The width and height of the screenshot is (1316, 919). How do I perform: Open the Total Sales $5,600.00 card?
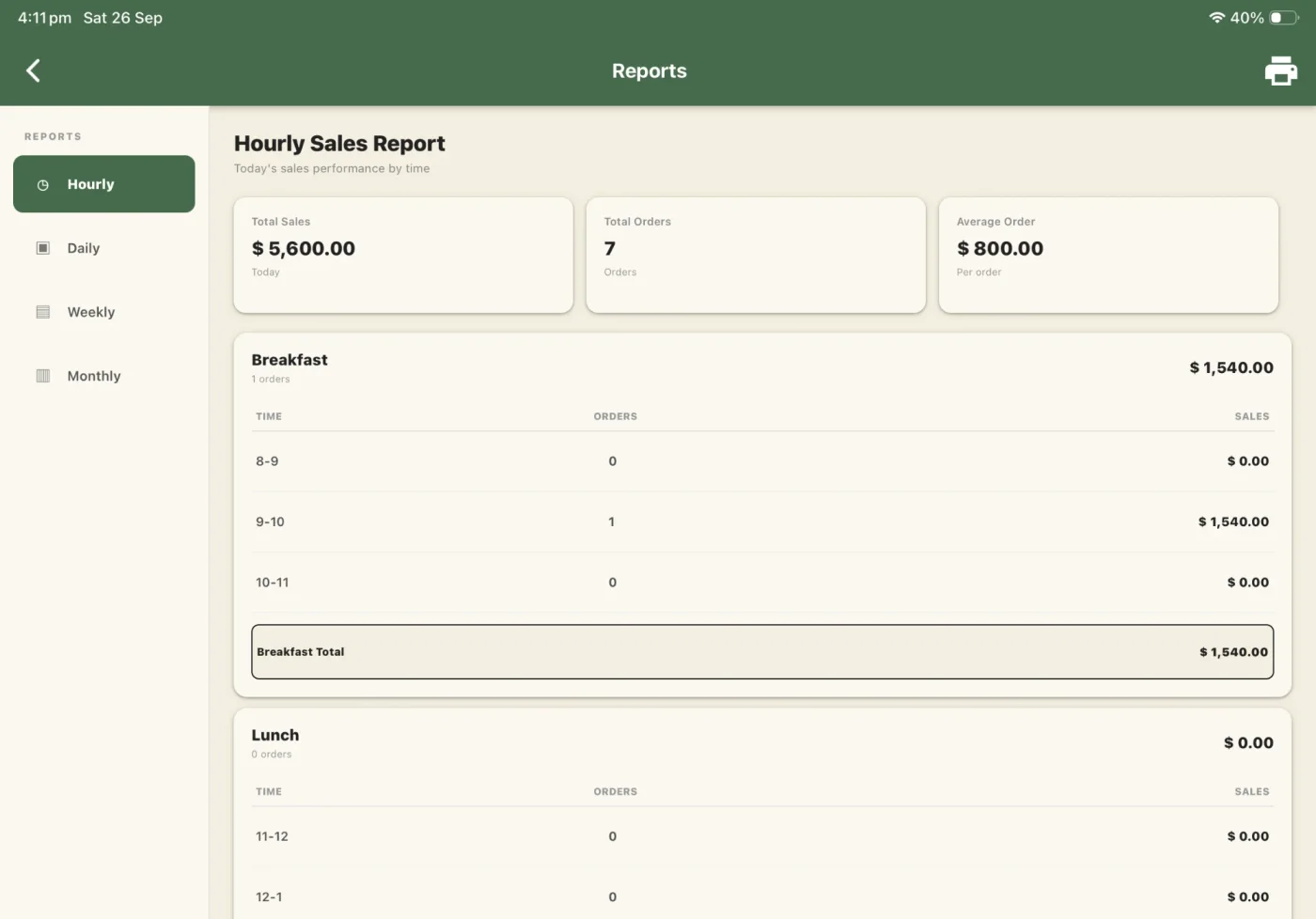click(403, 255)
